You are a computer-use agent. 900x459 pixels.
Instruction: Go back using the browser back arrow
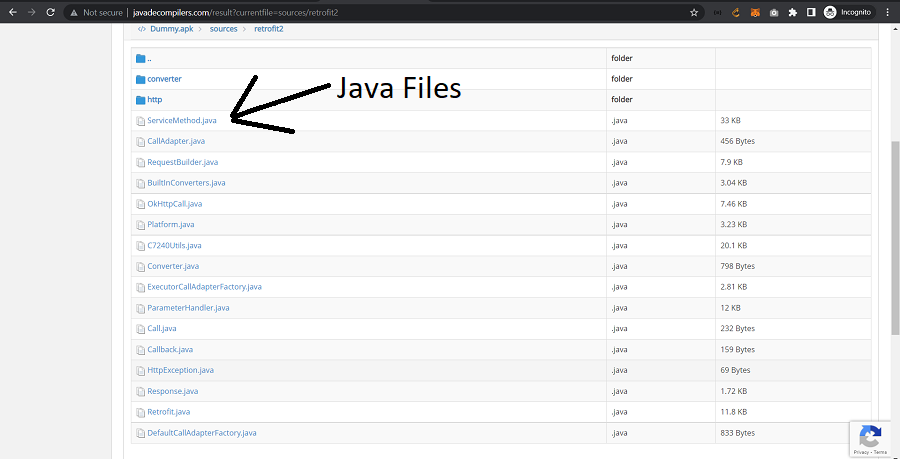point(13,12)
